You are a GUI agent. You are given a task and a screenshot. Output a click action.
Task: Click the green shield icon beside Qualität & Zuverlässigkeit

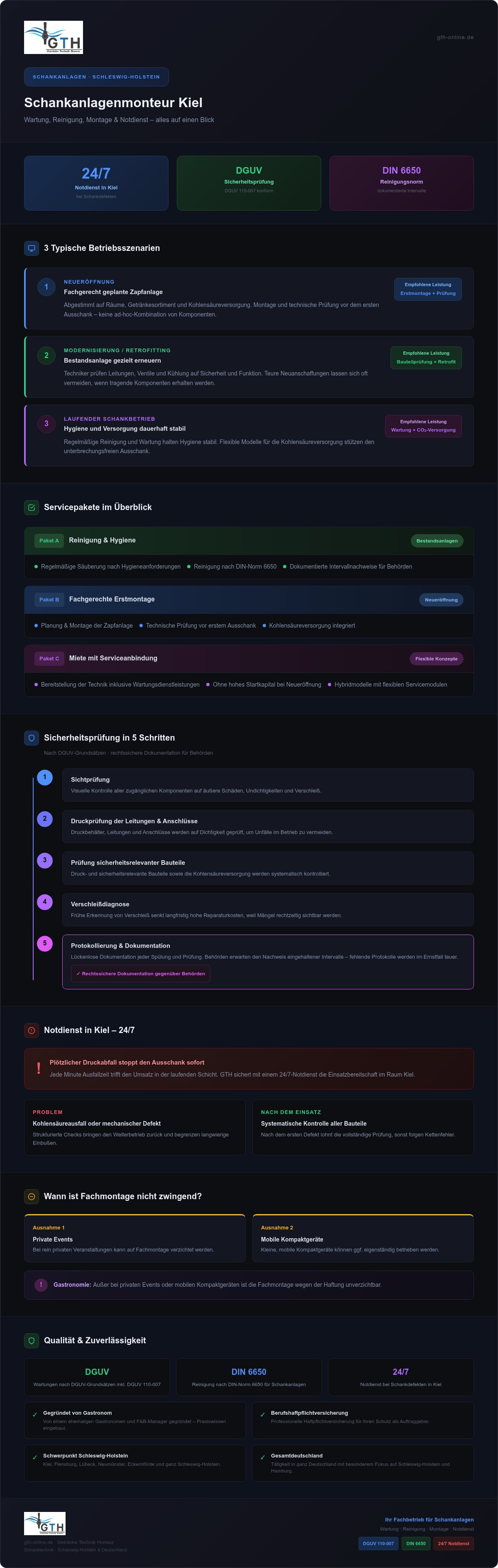click(32, 1340)
